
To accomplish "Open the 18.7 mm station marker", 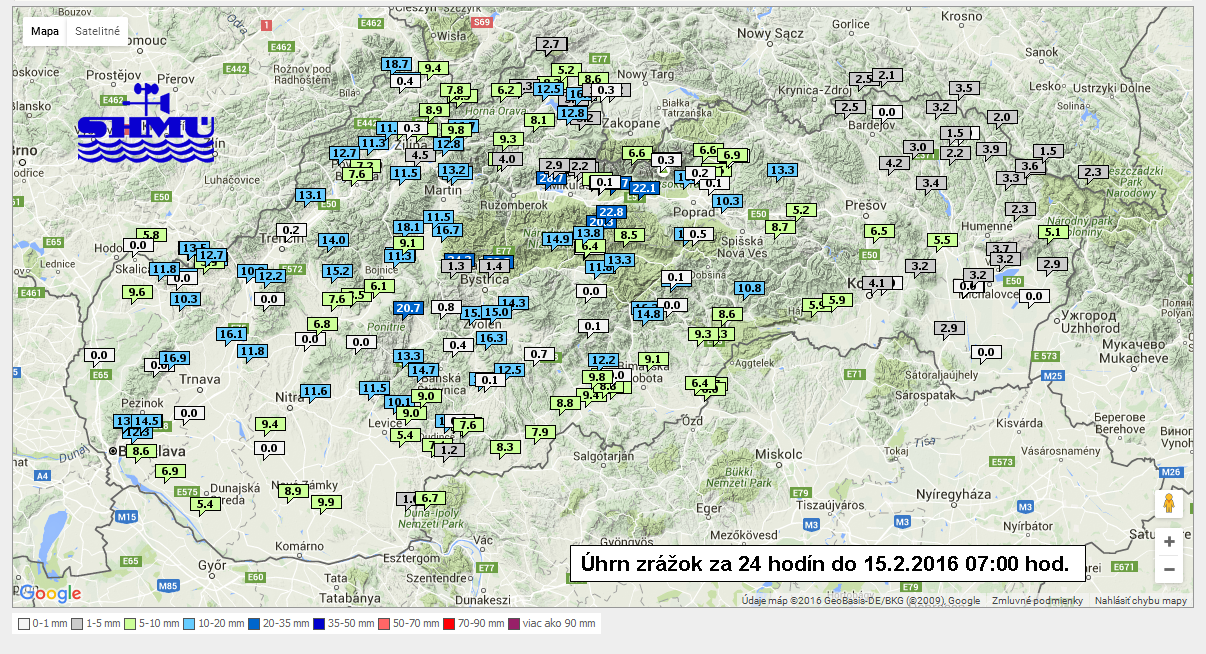I will (397, 64).
